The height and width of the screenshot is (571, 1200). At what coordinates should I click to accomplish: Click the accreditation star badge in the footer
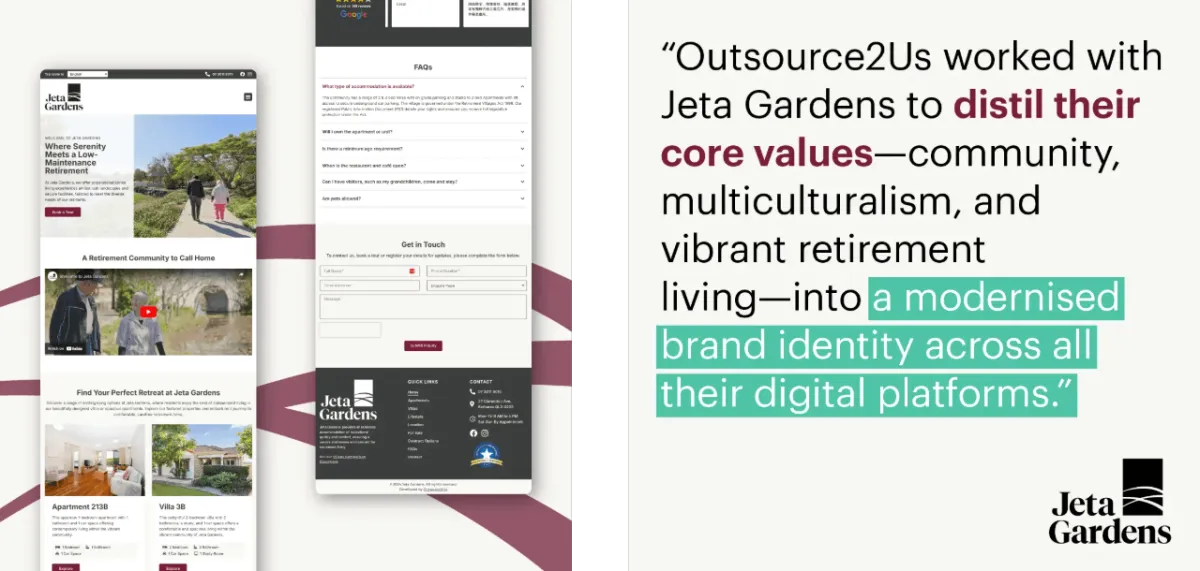coord(486,455)
